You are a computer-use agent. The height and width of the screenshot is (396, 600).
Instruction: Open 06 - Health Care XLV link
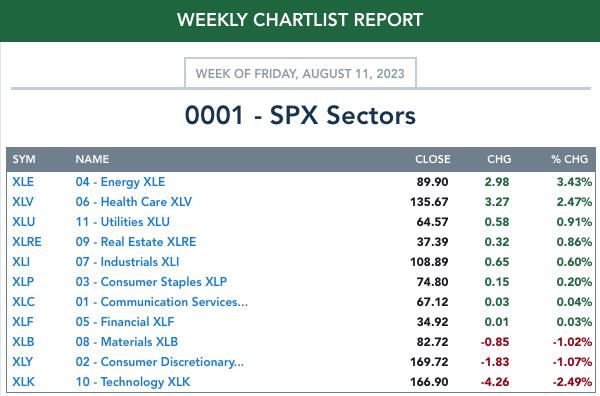pos(134,202)
